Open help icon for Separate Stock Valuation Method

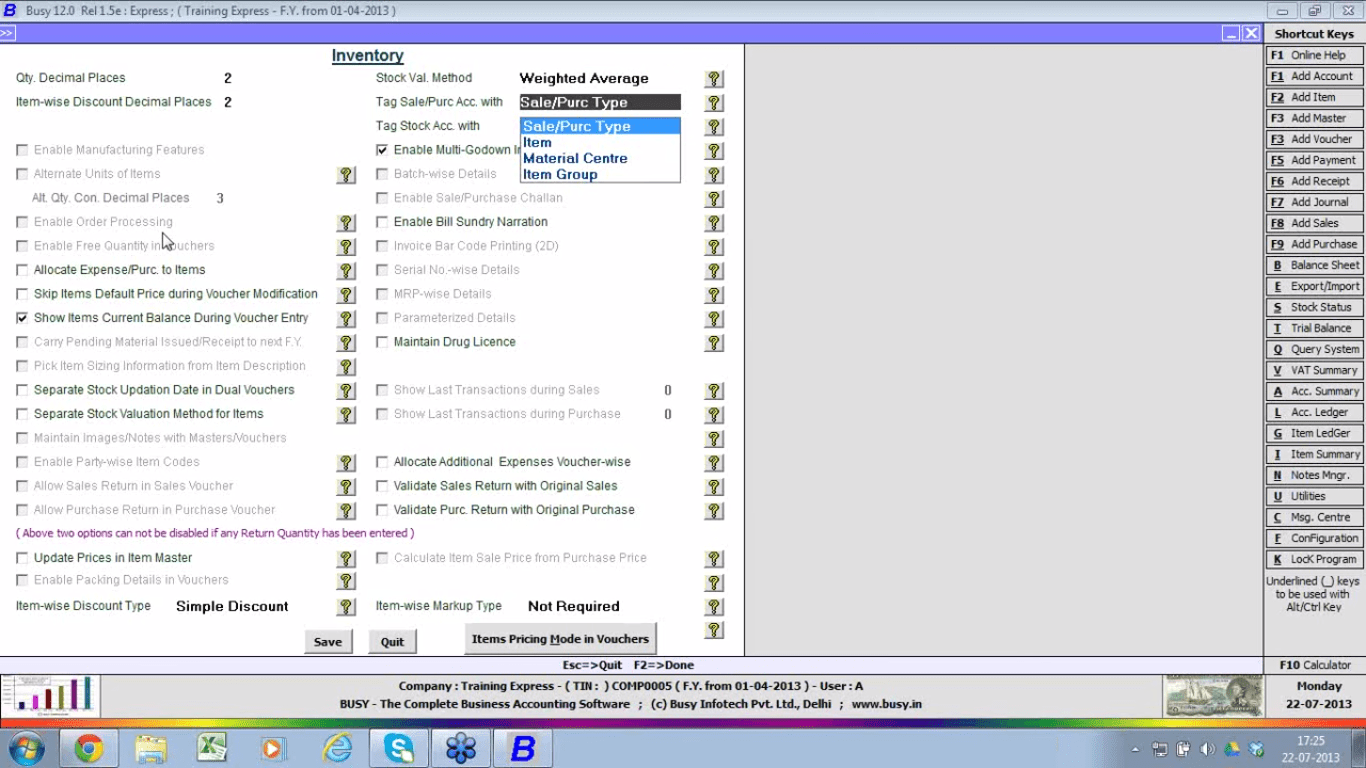(346, 415)
